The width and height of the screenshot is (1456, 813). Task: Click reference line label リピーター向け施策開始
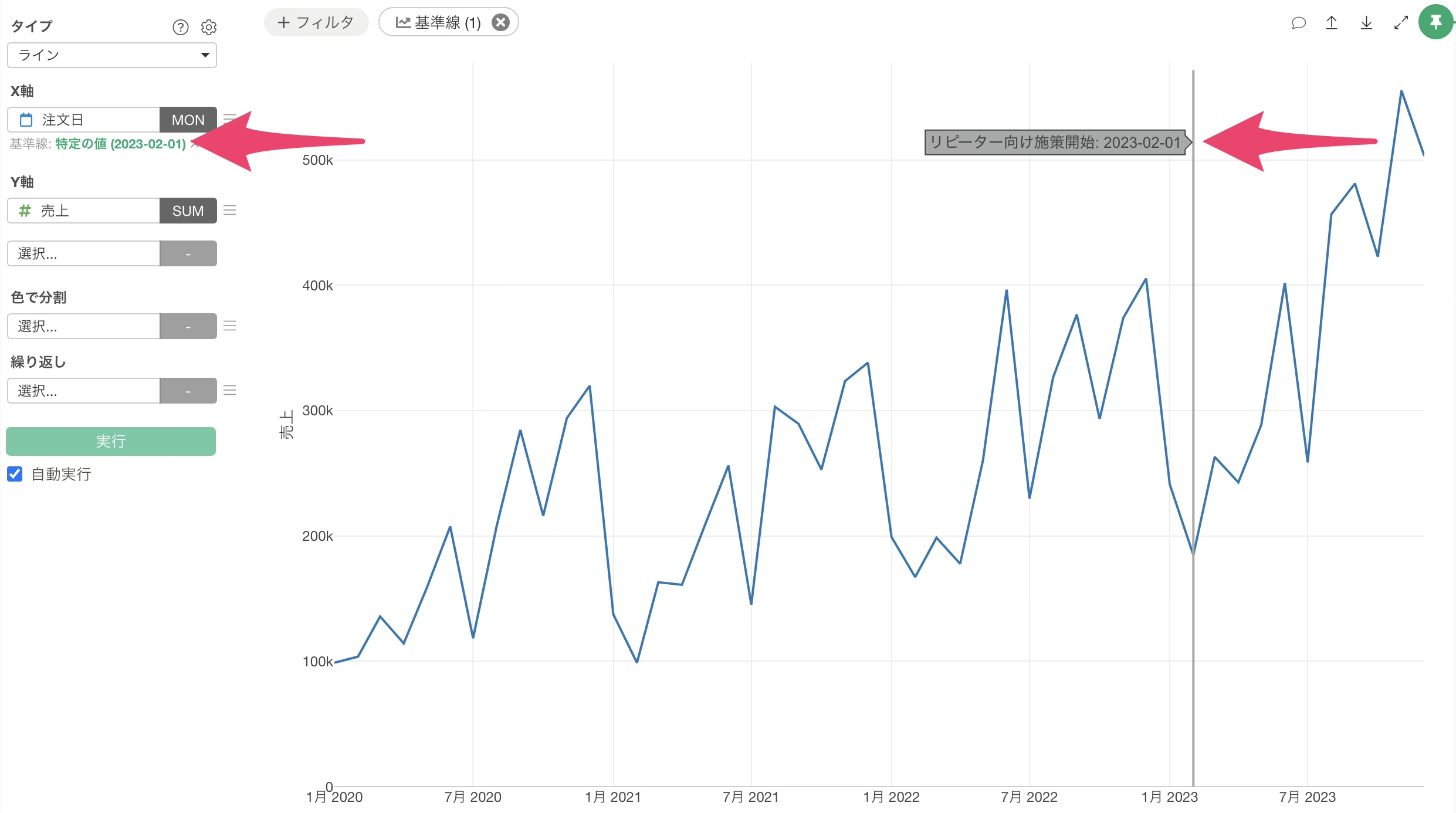[x=1055, y=143]
